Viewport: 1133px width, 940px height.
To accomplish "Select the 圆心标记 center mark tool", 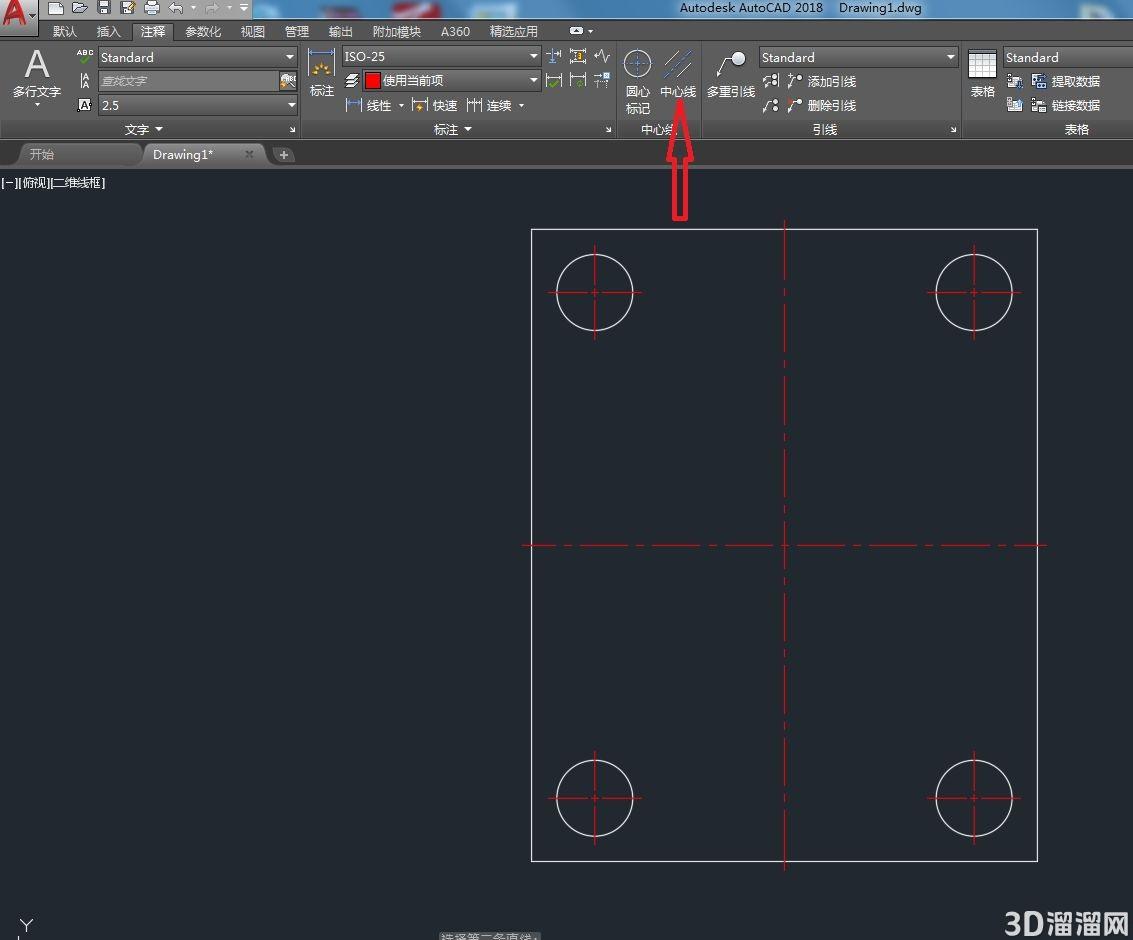I will [x=637, y=82].
